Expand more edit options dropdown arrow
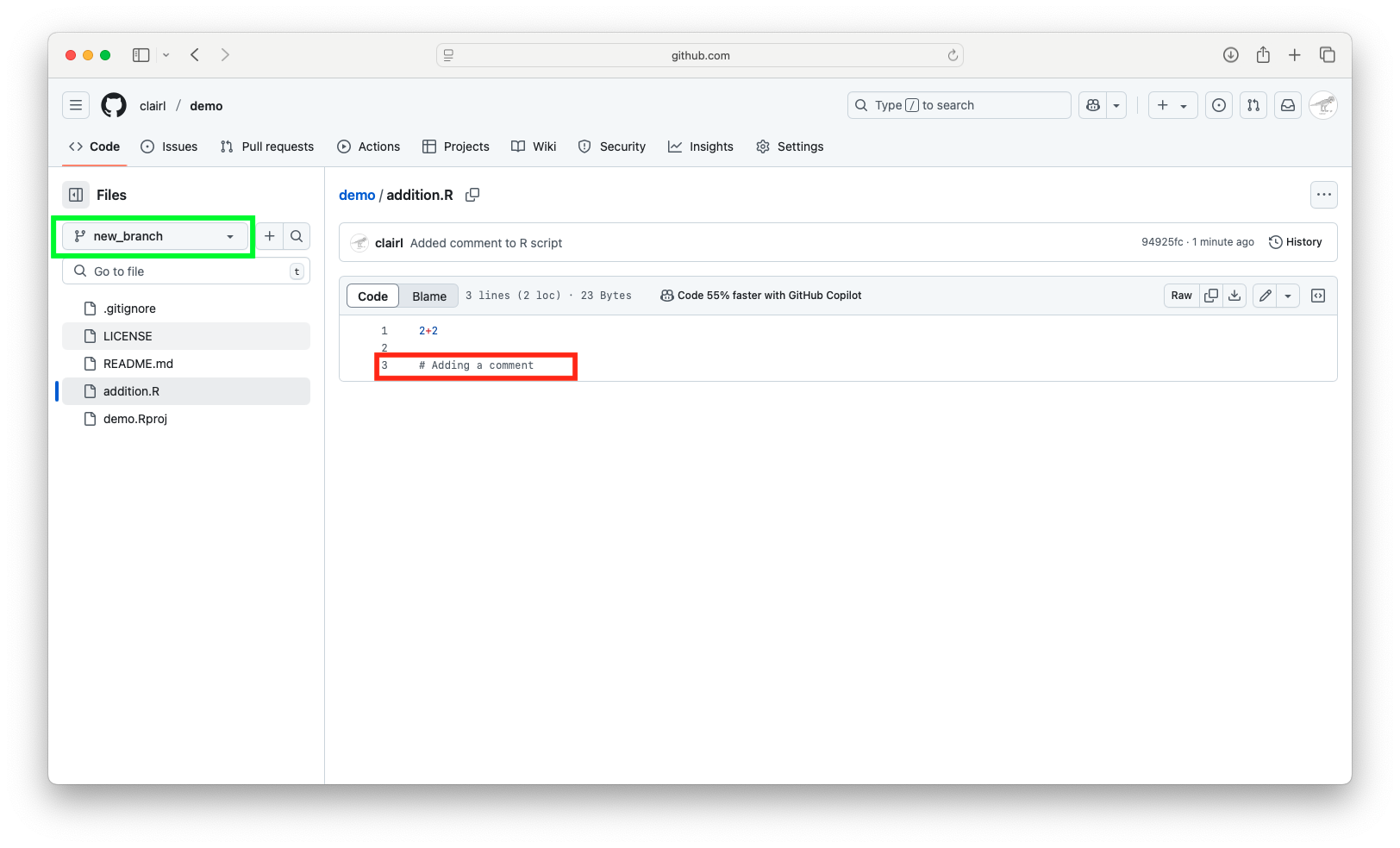The height and width of the screenshot is (848, 1400). pyautogui.click(x=1288, y=296)
